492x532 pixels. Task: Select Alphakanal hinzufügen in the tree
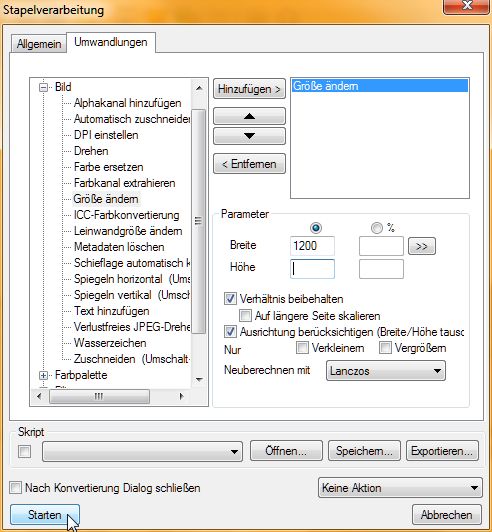128,103
